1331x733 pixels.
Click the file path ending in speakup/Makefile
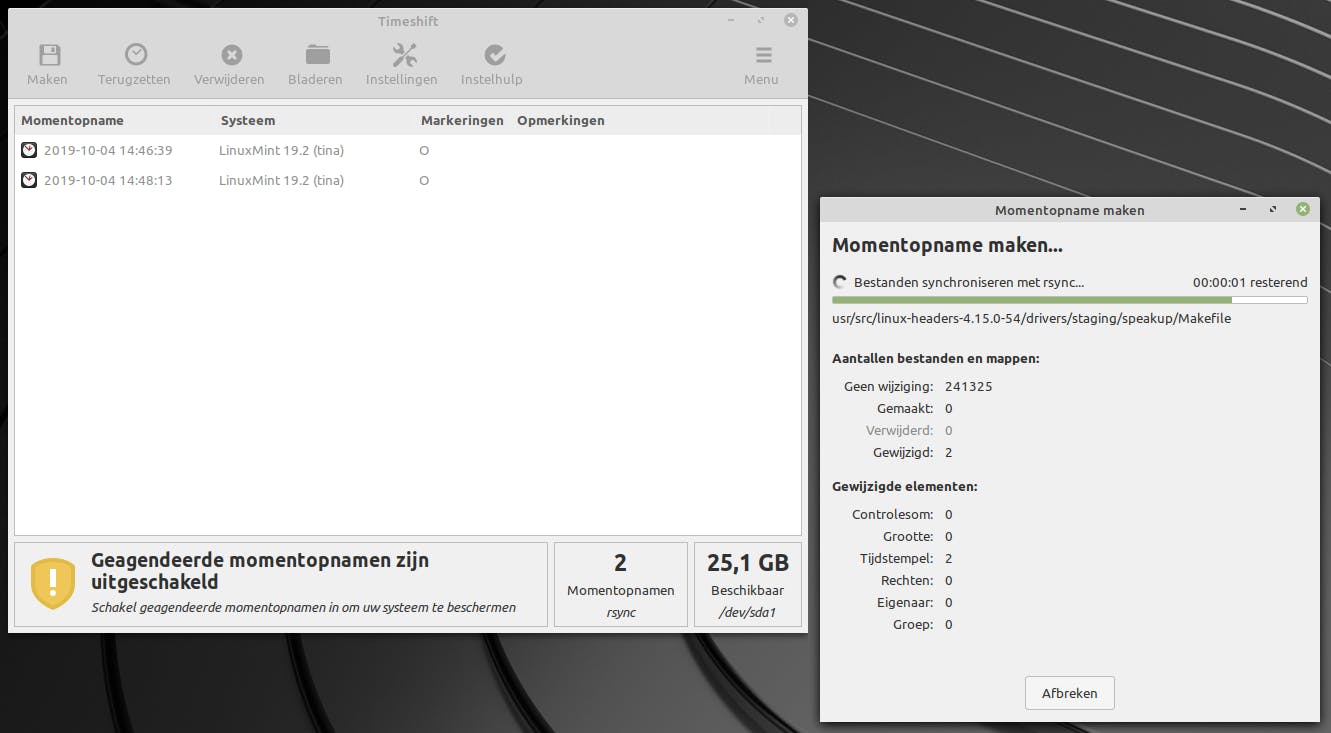(x=1031, y=319)
